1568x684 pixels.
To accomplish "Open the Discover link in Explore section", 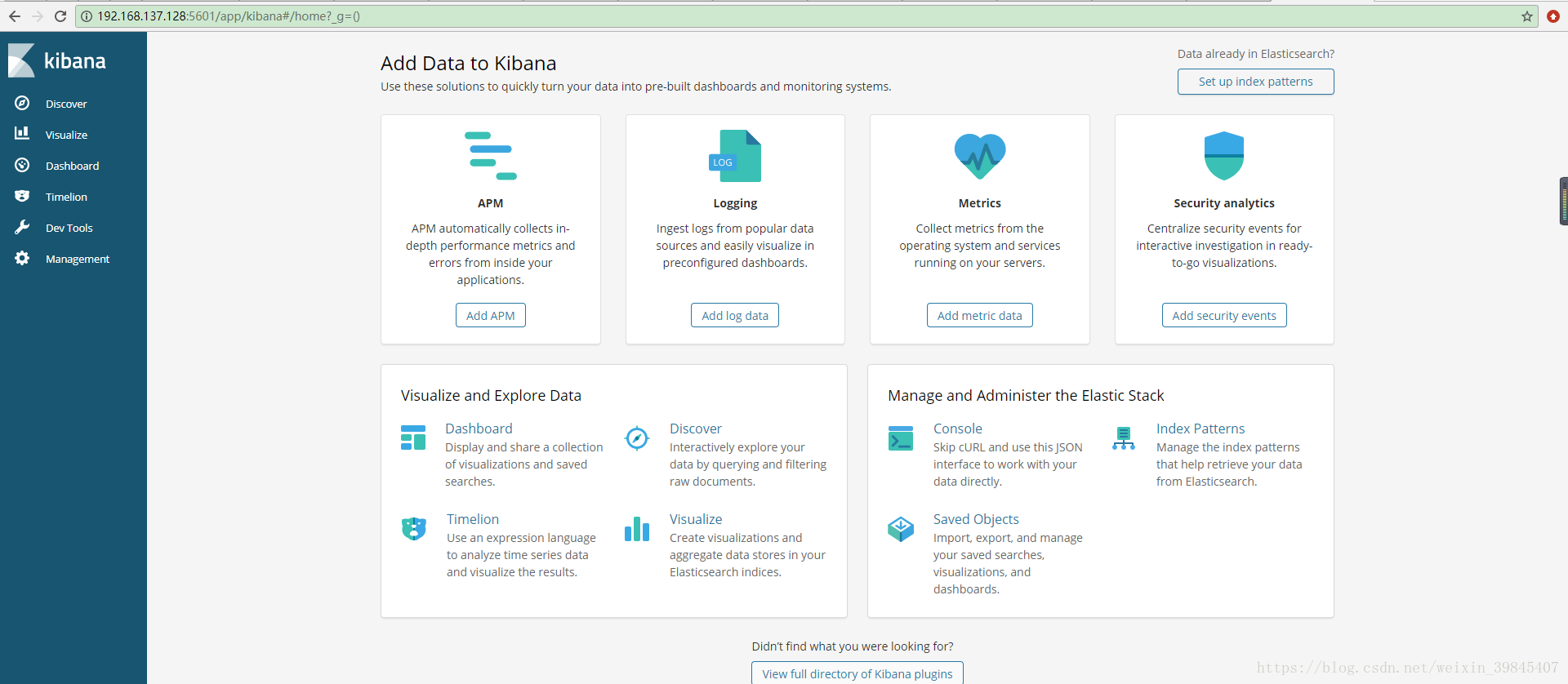I will pos(696,429).
